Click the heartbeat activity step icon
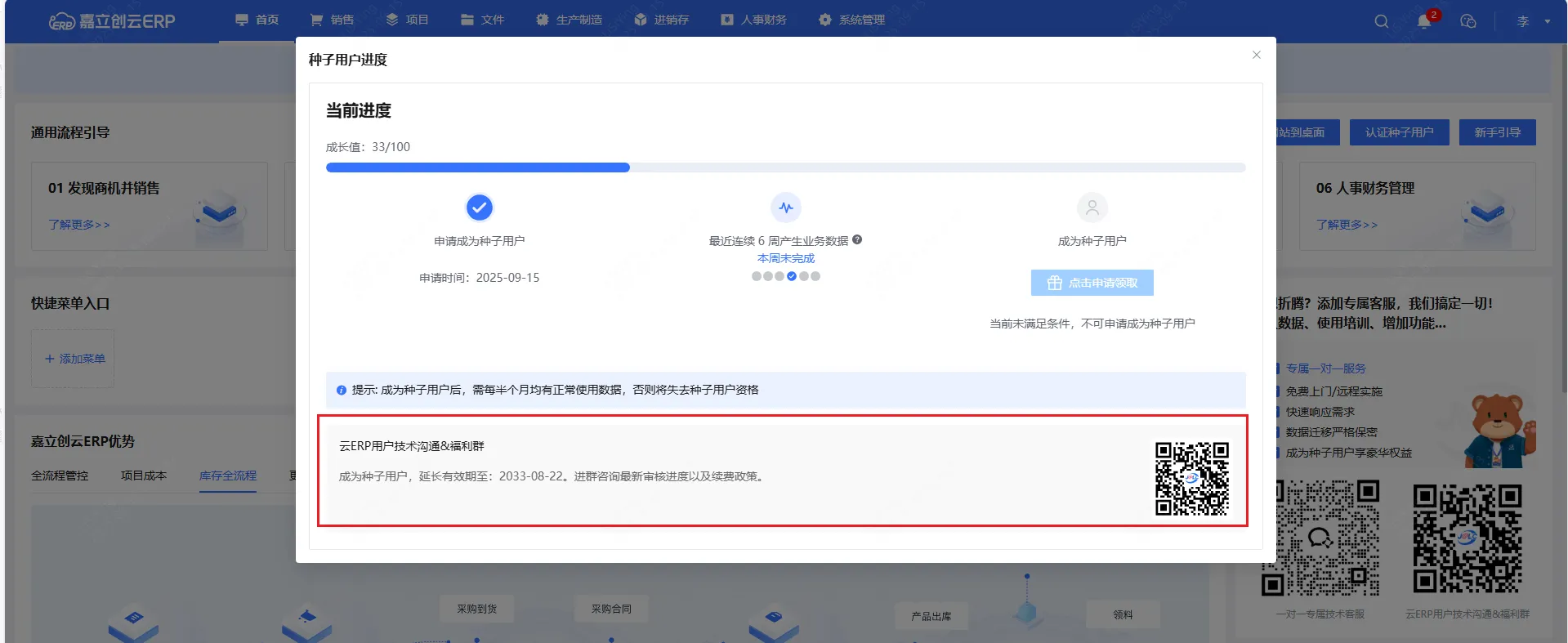The height and width of the screenshot is (643, 1568). click(x=786, y=208)
